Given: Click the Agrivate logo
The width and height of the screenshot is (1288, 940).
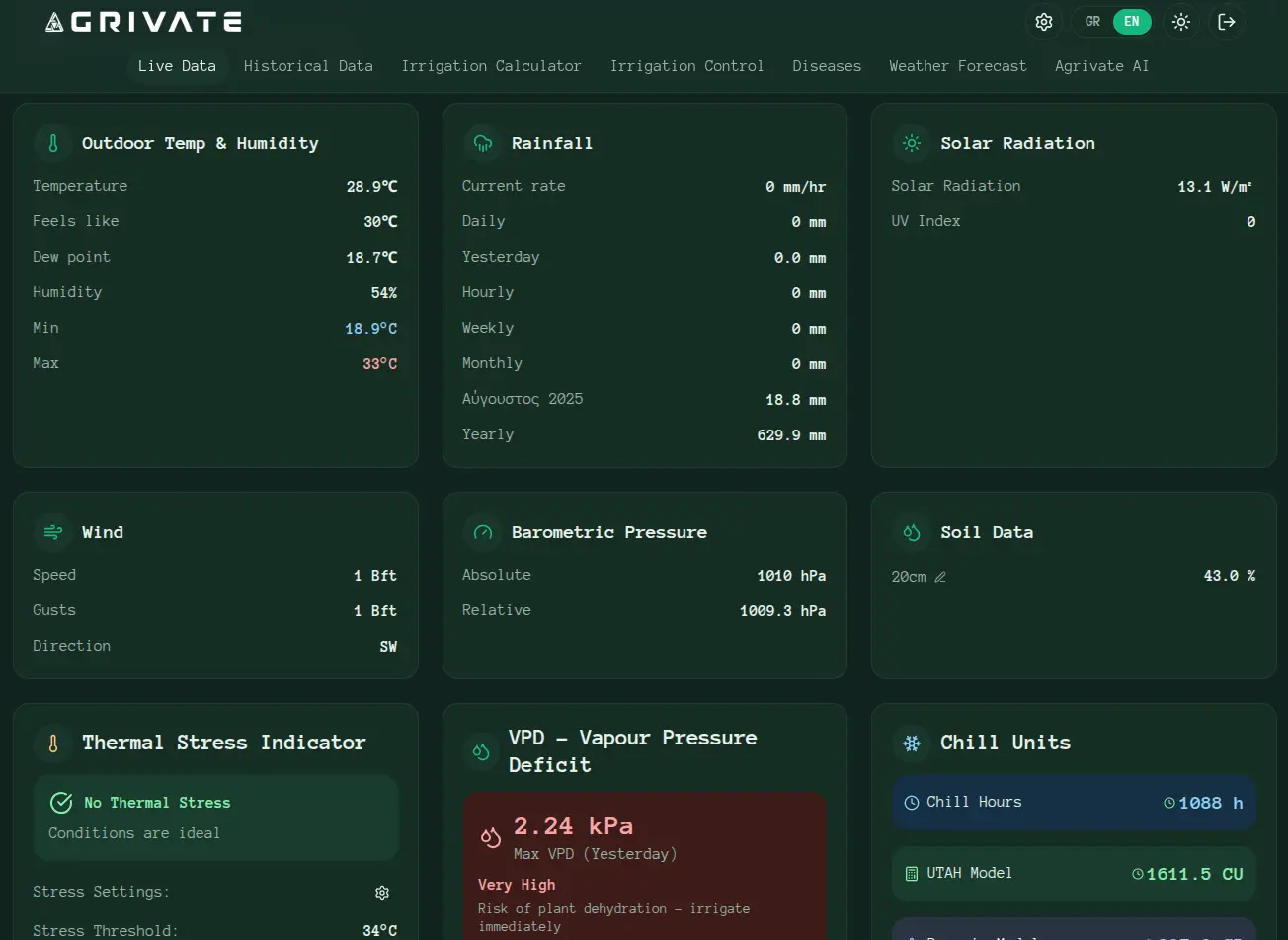Looking at the screenshot, I should pos(143,22).
